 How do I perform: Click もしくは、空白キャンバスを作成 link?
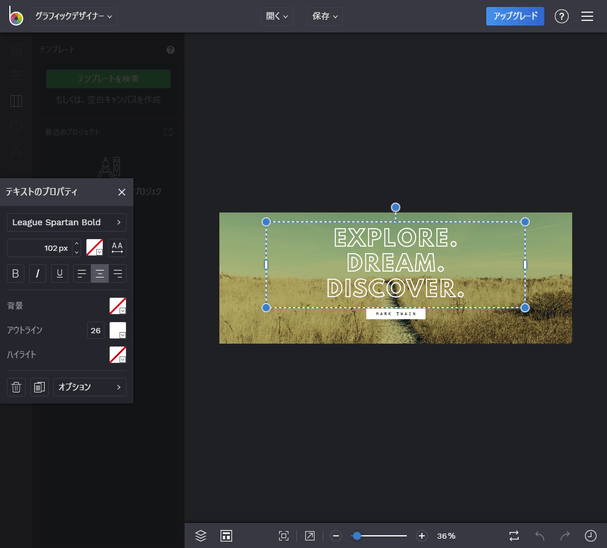tap(108, 100)
